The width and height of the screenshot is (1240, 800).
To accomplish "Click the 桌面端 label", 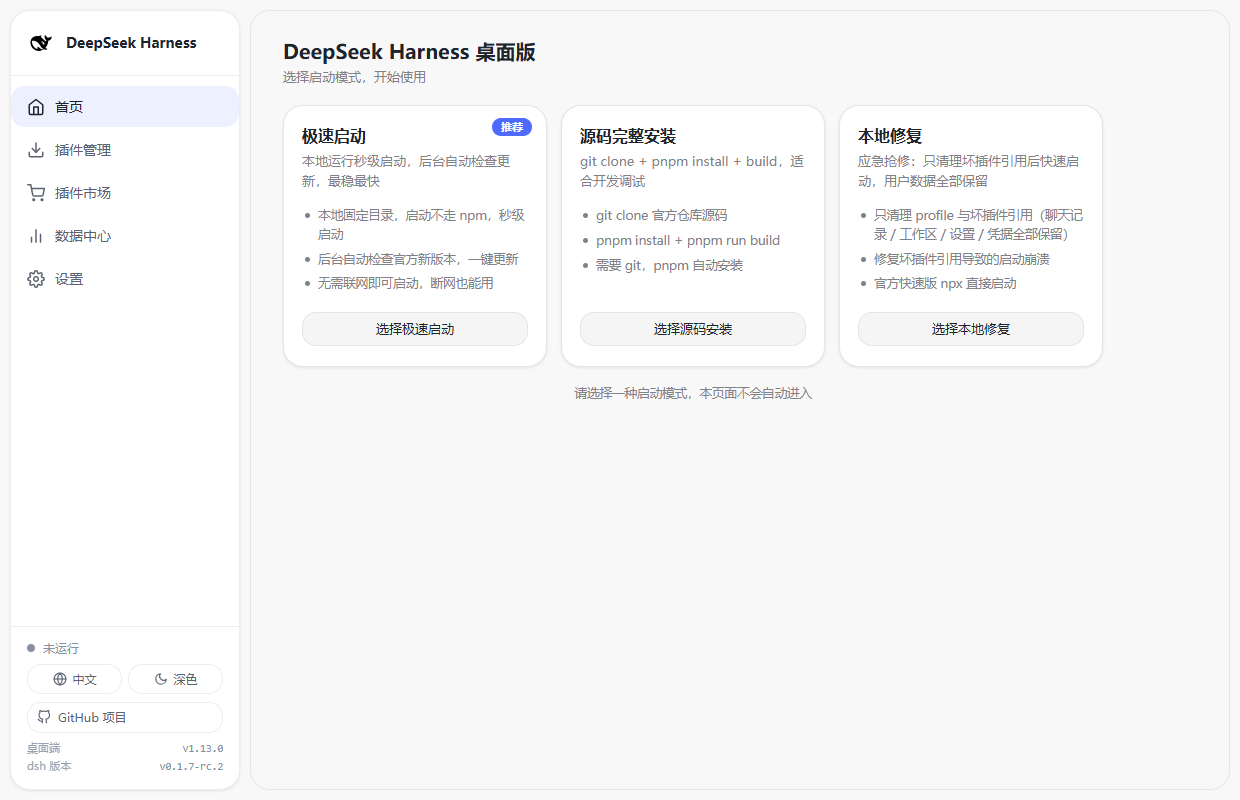I will (43, 748).
